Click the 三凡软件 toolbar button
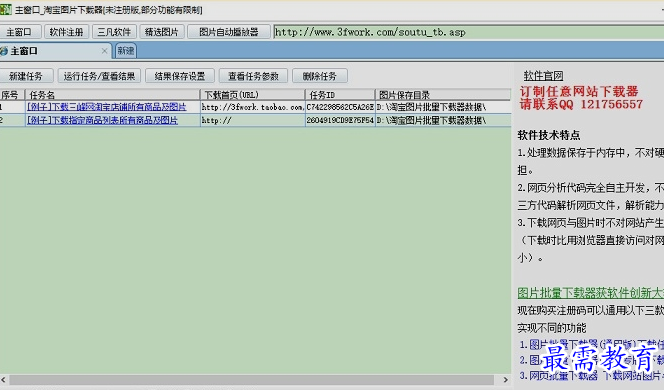 click(114, 32)
